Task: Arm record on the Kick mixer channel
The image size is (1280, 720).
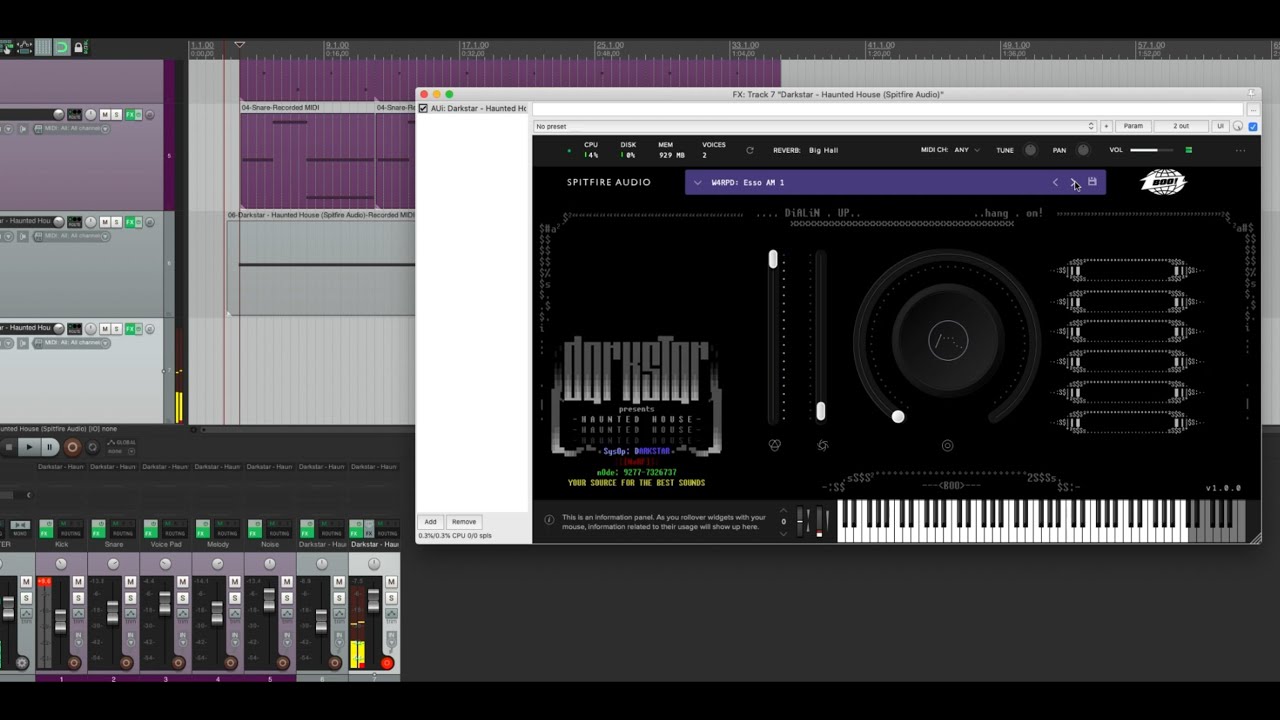Action: point(74,663)
